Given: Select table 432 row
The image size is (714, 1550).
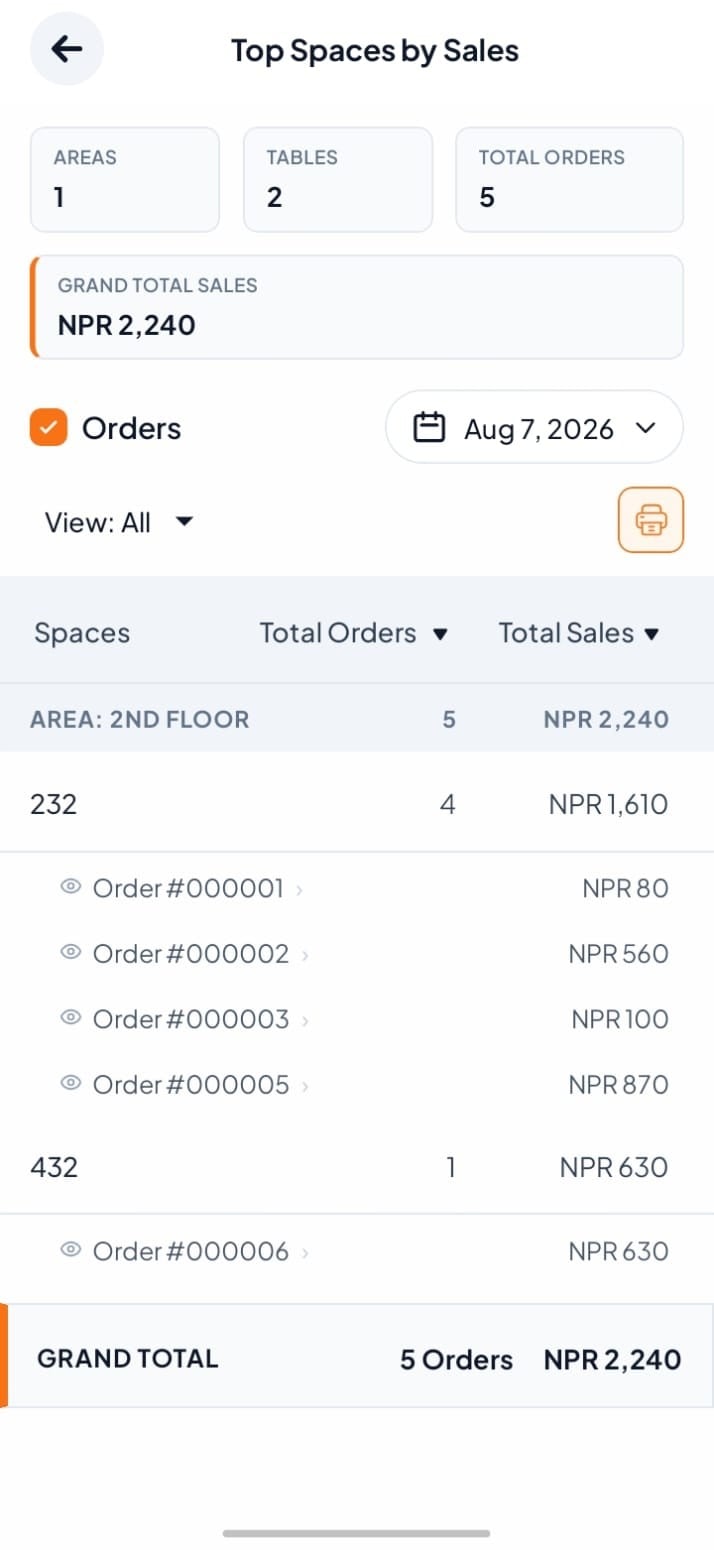Looking at the screenshot, I should point(357,1166).
